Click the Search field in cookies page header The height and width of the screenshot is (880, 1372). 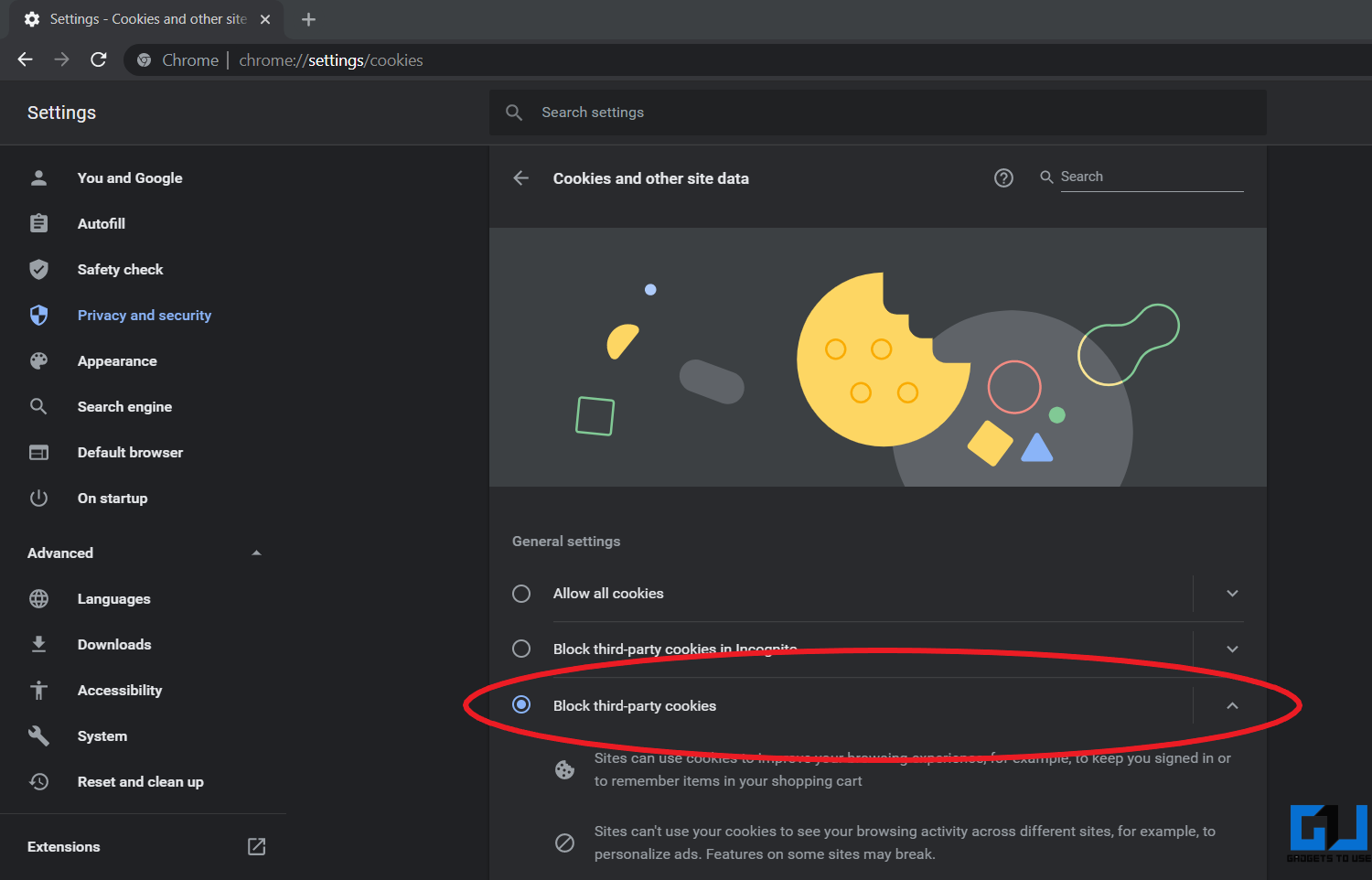coord(1152,177)
